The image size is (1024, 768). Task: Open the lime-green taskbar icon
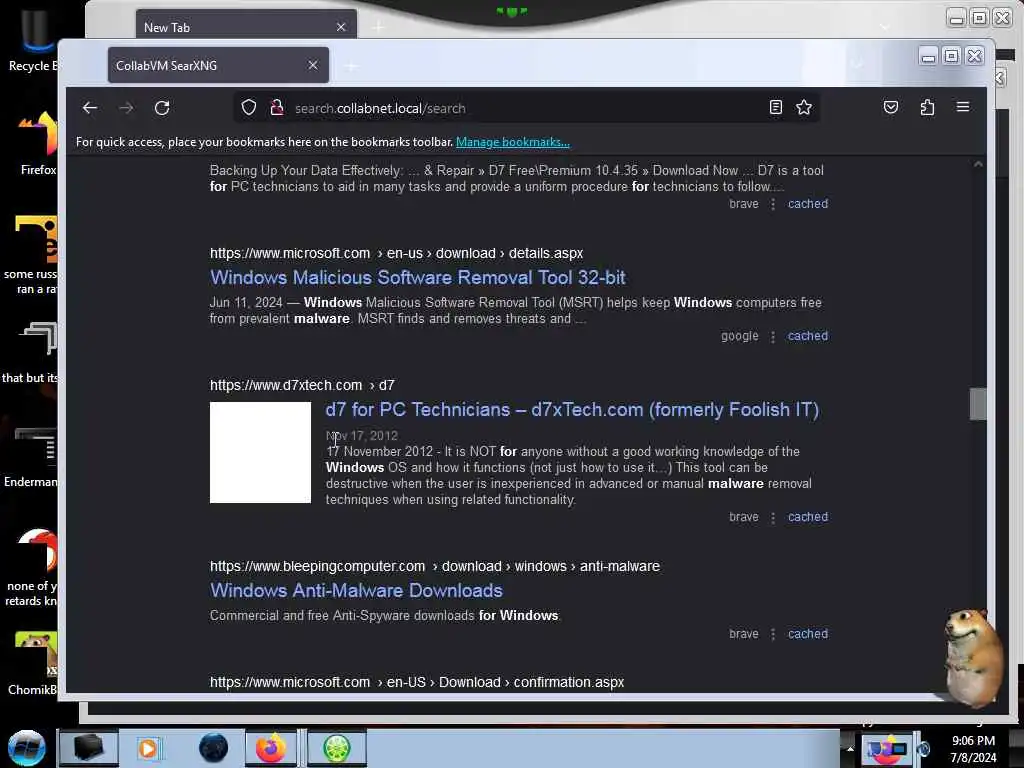[x=336, y=748]
